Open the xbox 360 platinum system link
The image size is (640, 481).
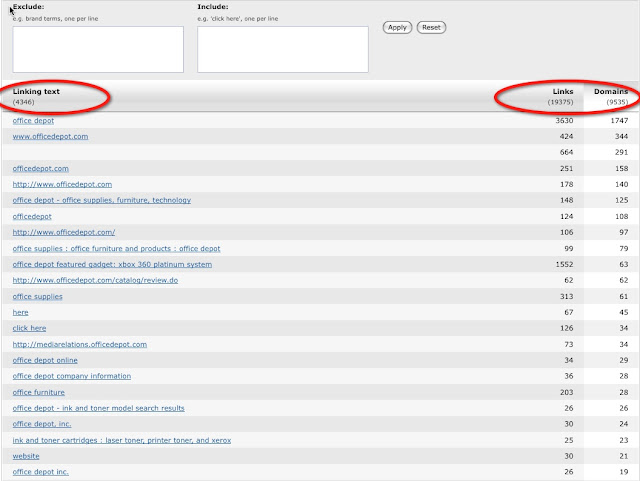coord(112,265)
